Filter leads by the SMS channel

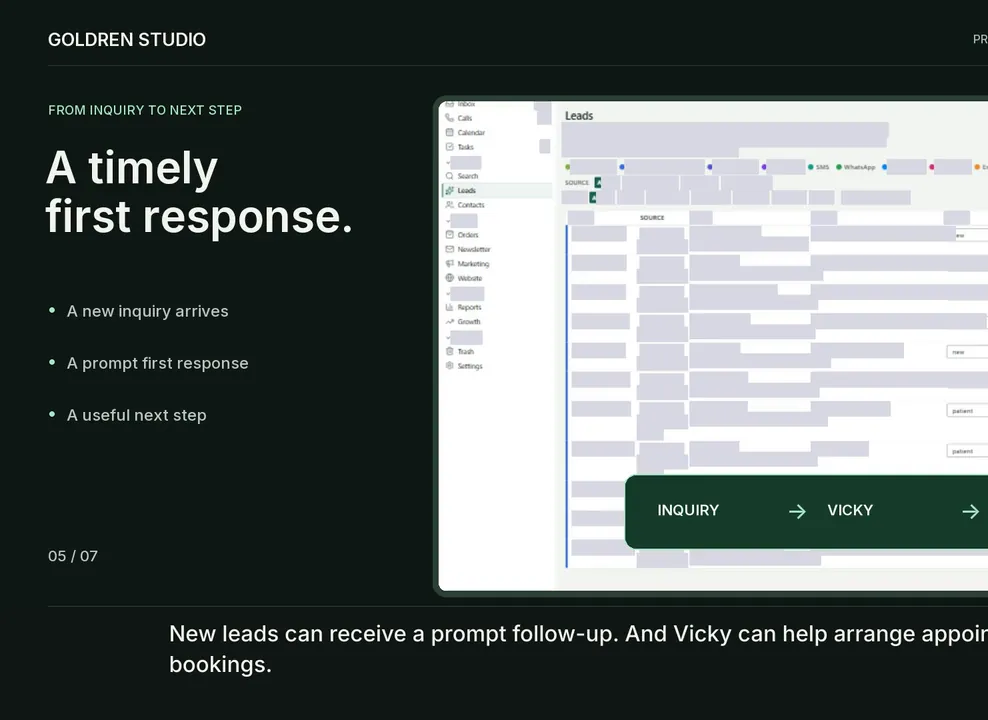pyautogui.click(x=819, y=167)
